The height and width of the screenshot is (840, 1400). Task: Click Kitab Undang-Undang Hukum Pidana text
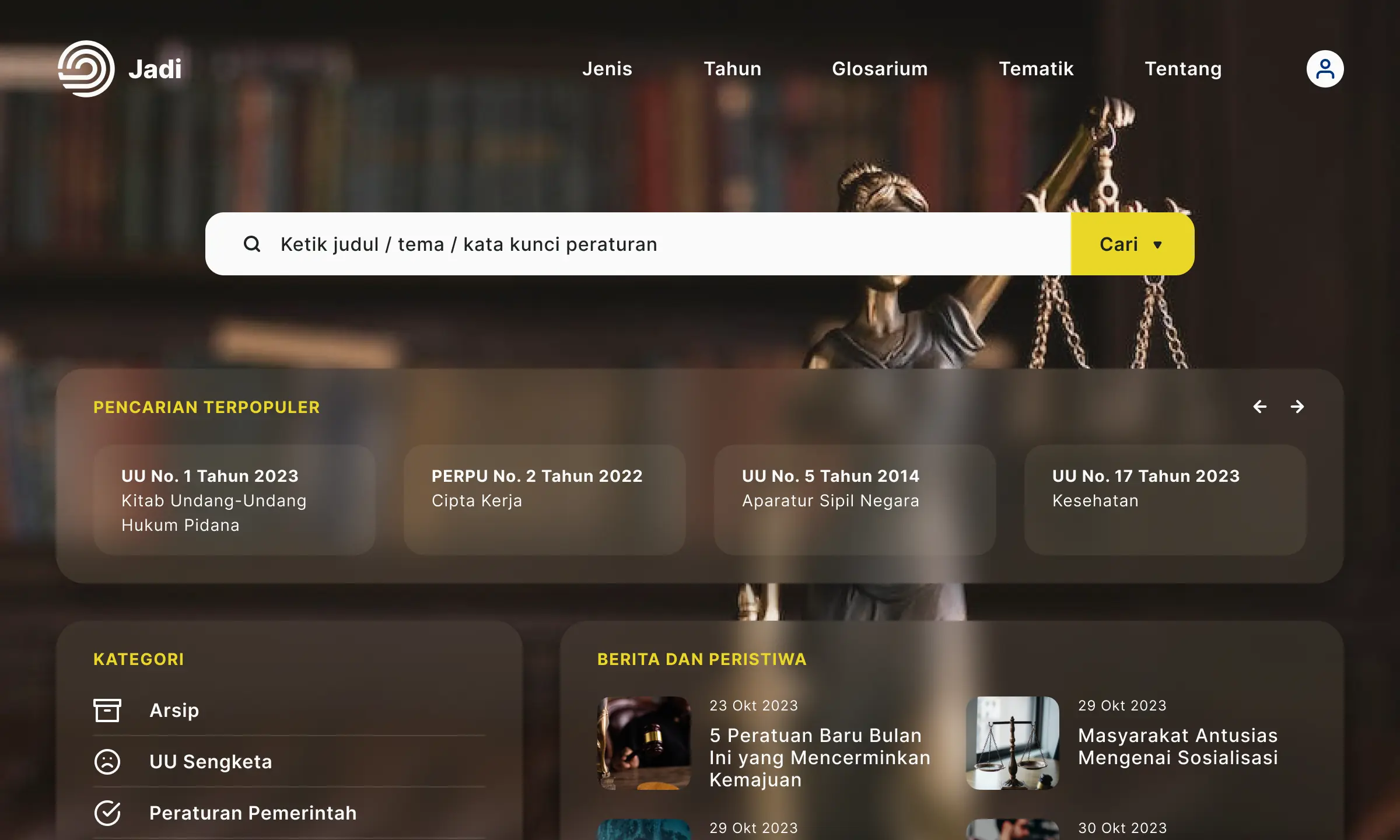click(214, 513)
